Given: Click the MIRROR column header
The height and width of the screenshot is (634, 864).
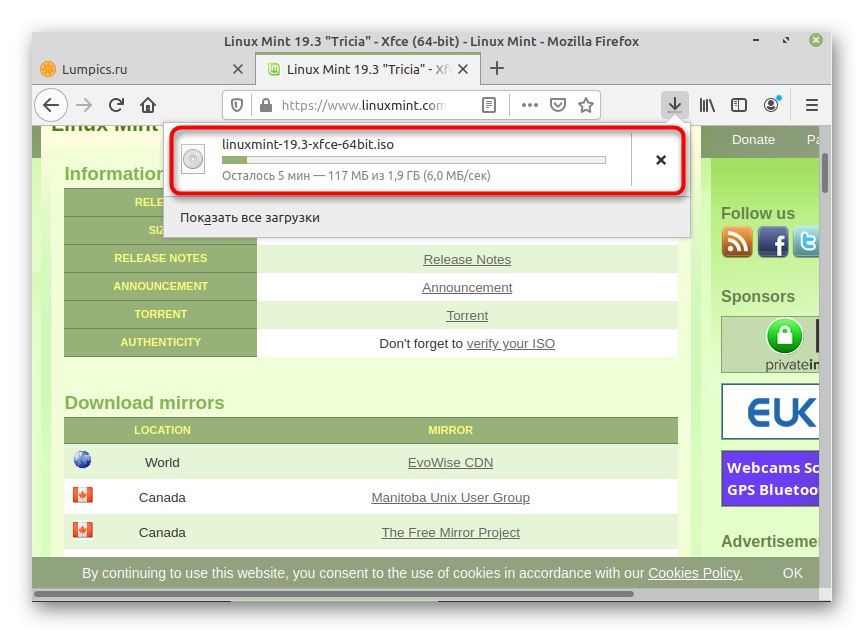Looking at the screenshot, I should pos(450,430).
